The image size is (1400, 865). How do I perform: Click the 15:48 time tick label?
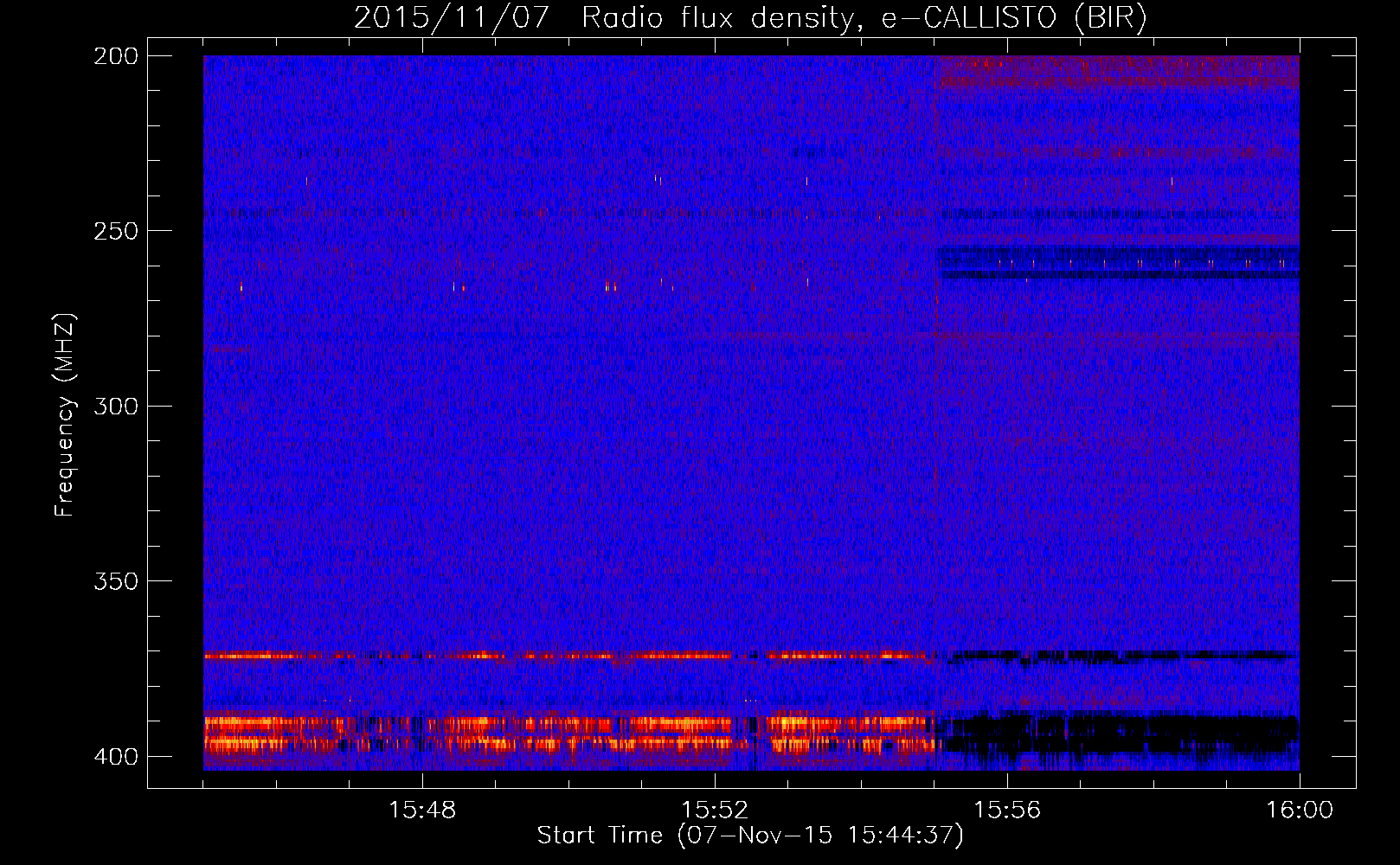tap(422, 811)
